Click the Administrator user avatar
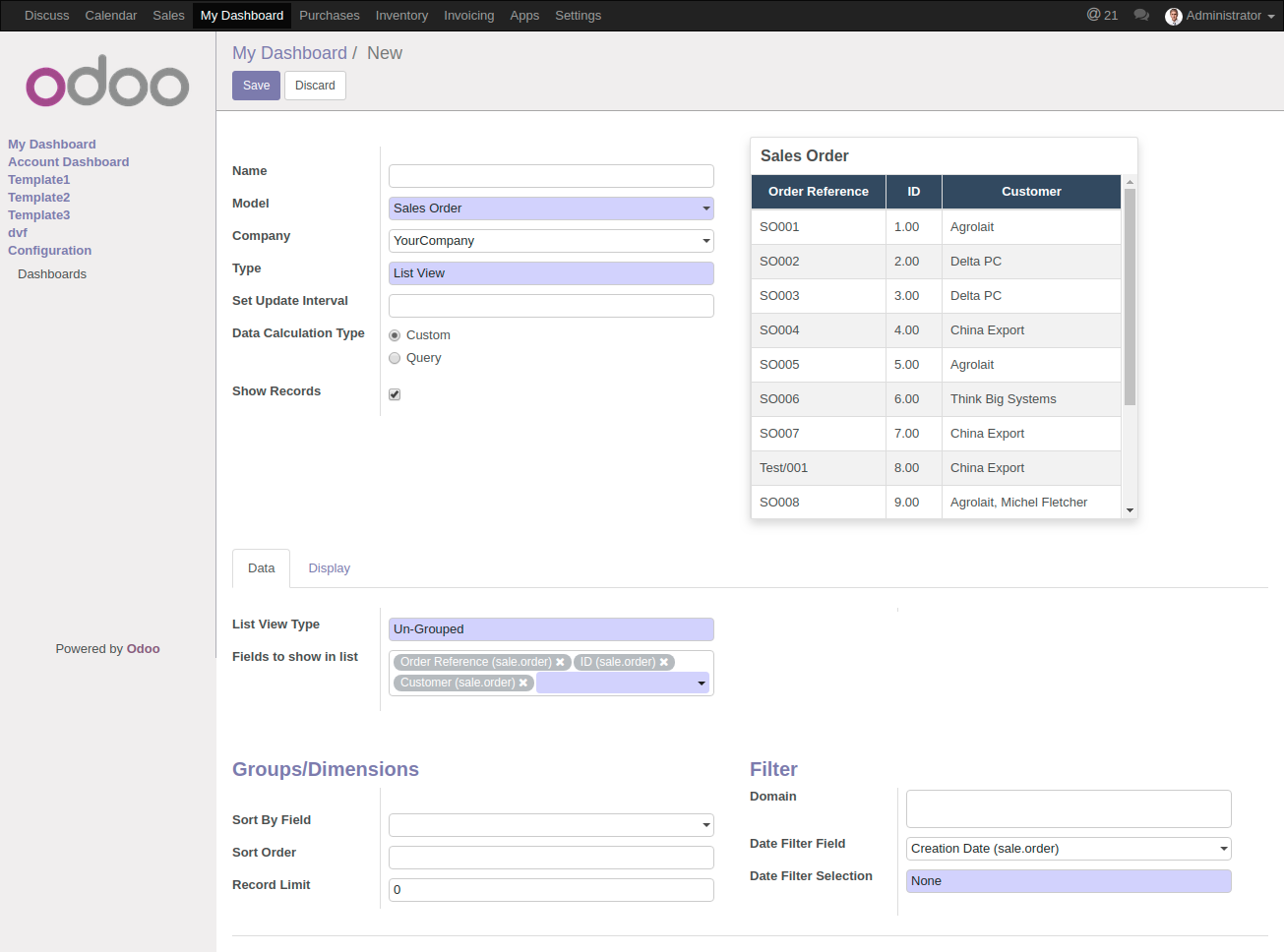The height and width of the screenshot is (952, 1284). [1173, 16]
